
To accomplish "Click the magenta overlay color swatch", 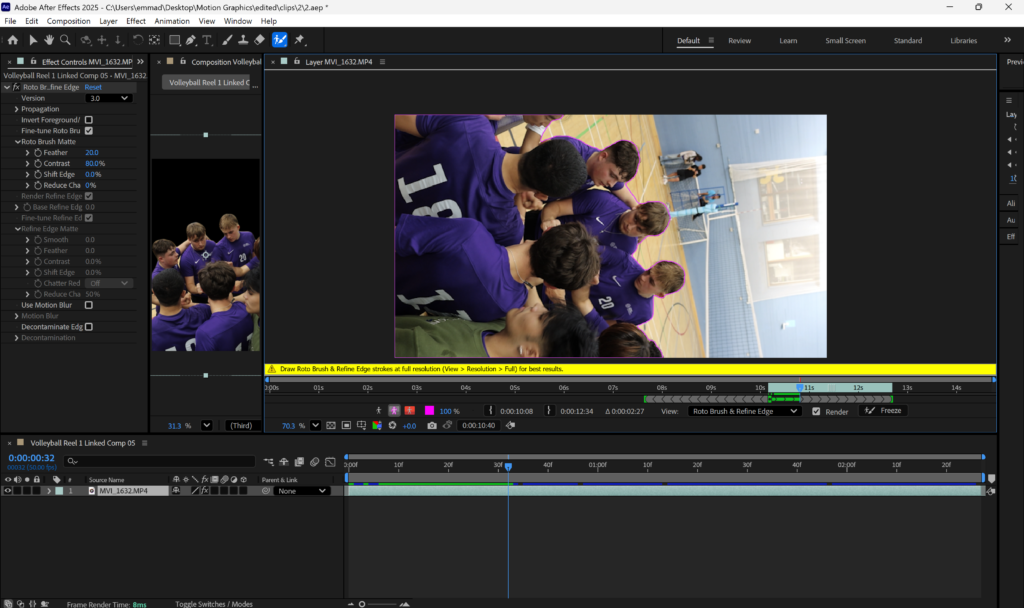I will click(429, 411).
